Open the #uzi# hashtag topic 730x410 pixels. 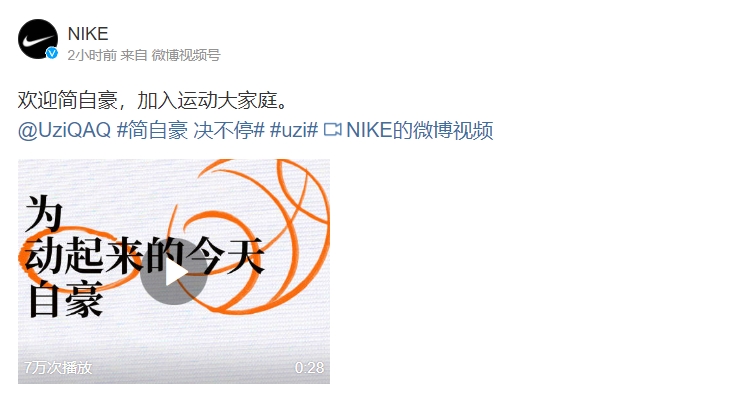tap(294, 130)
